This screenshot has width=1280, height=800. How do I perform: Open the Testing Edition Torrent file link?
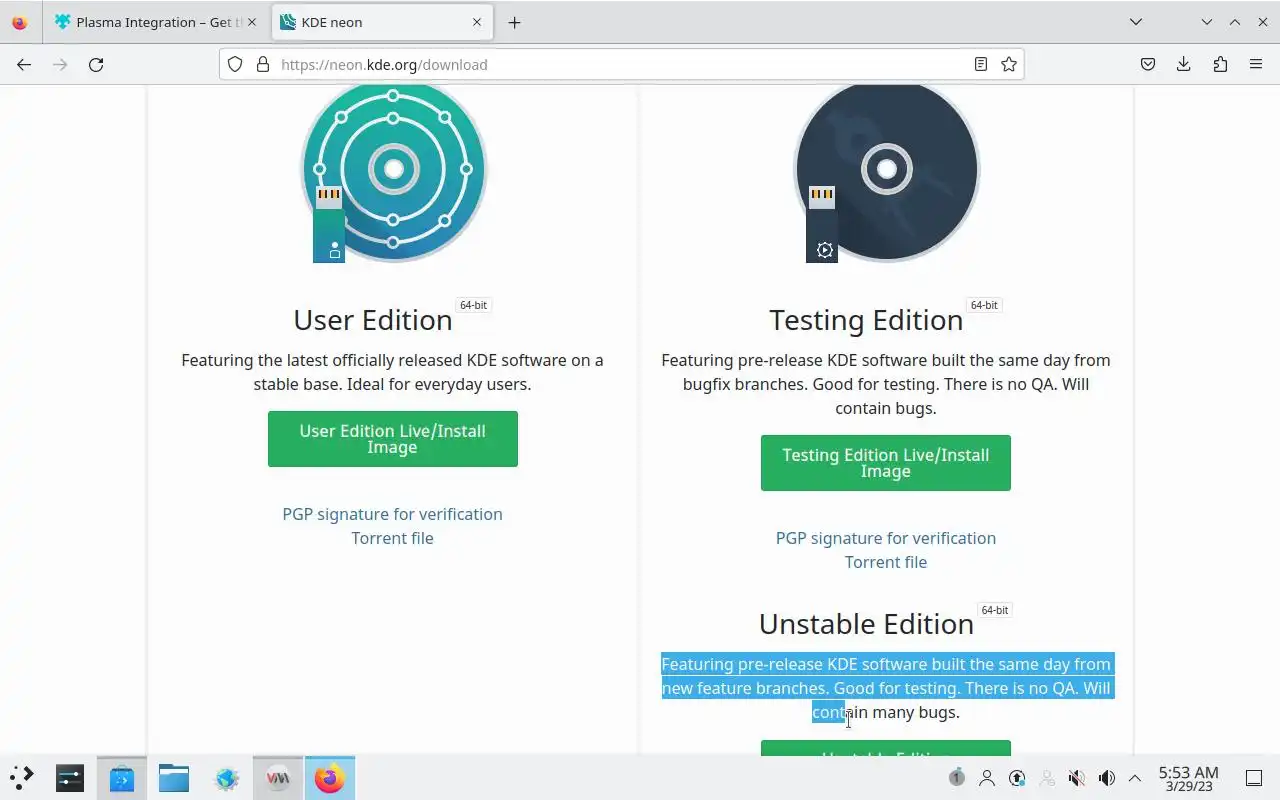(x=885, y=562)
